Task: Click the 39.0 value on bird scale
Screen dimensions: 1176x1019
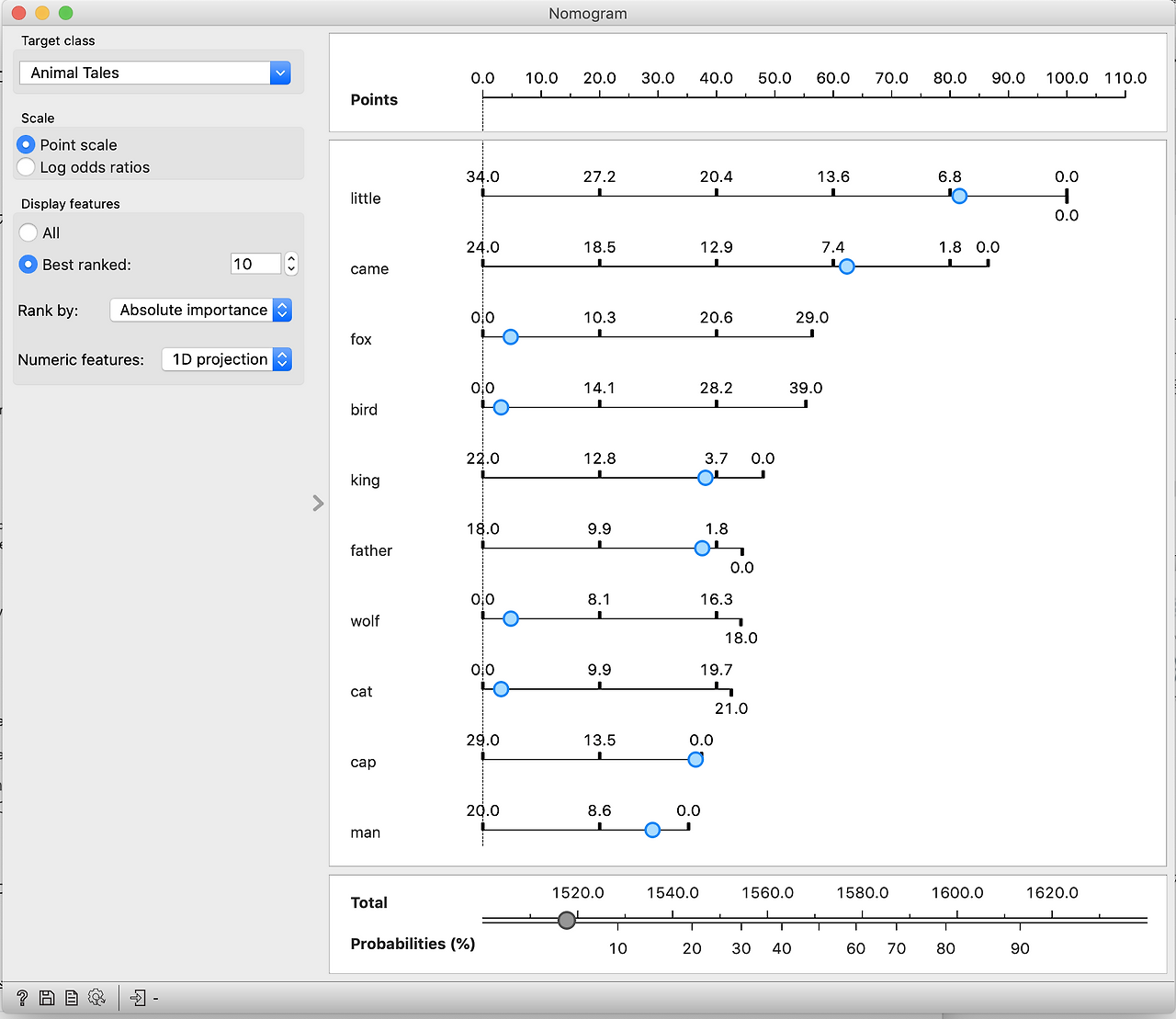Action: tap(806, 388)
